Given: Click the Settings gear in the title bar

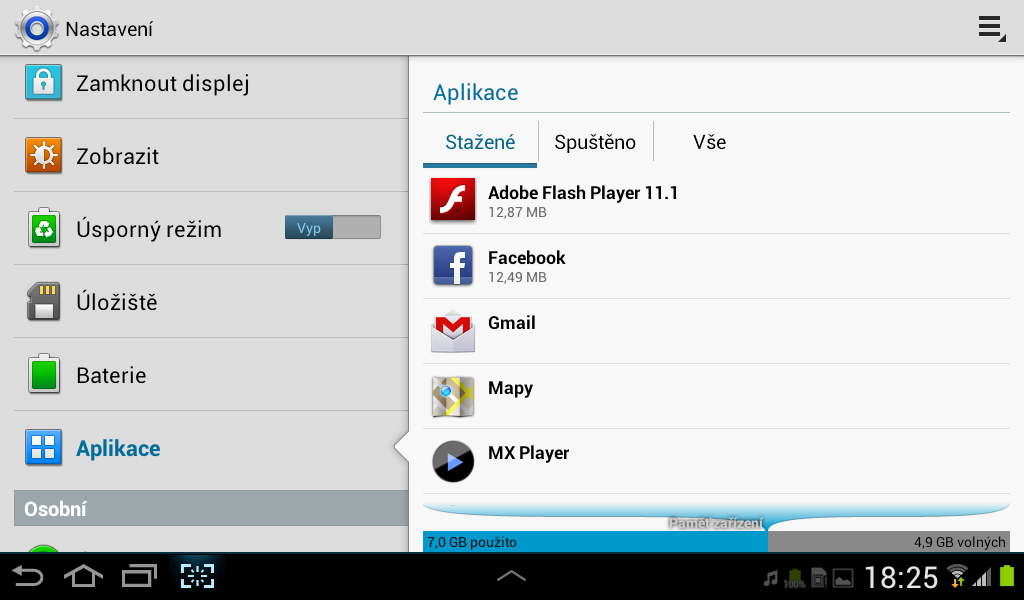Looking at the screenshot, I should (x=36, y=29).
